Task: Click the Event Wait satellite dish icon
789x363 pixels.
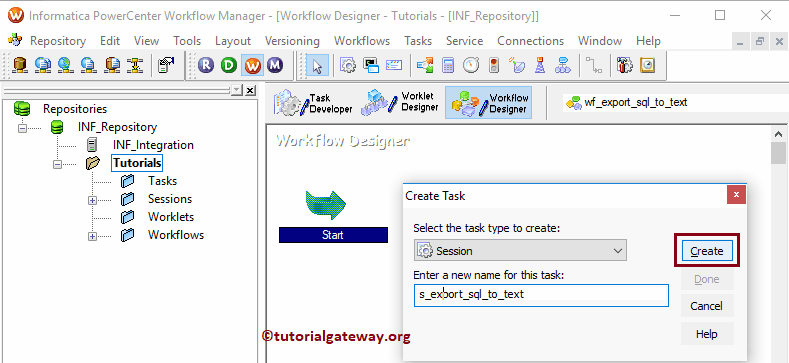Action: (517, 65)
